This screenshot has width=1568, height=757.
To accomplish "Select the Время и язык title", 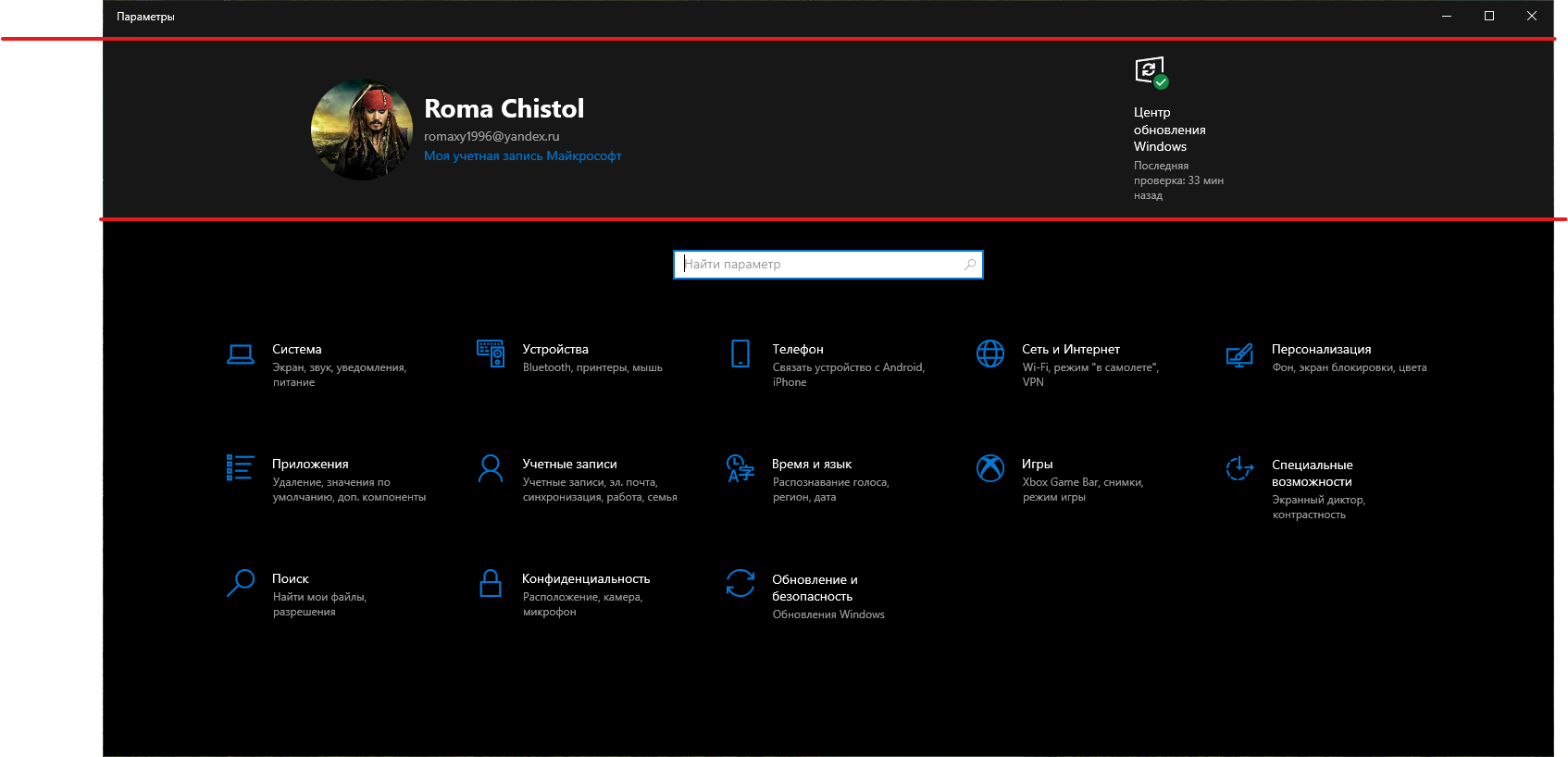I will coord(812,464).
